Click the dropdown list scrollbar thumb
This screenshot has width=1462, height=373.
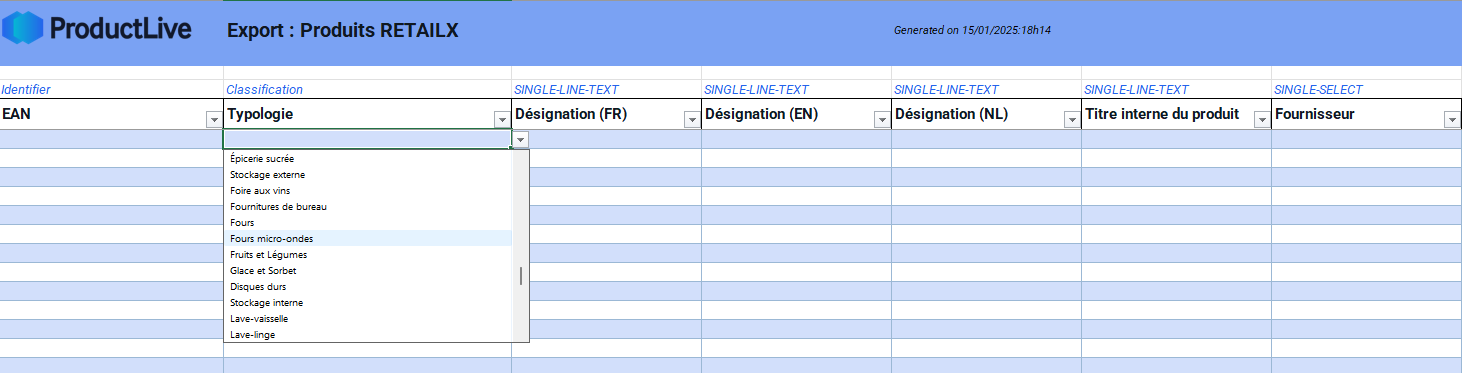click(520, 276)
